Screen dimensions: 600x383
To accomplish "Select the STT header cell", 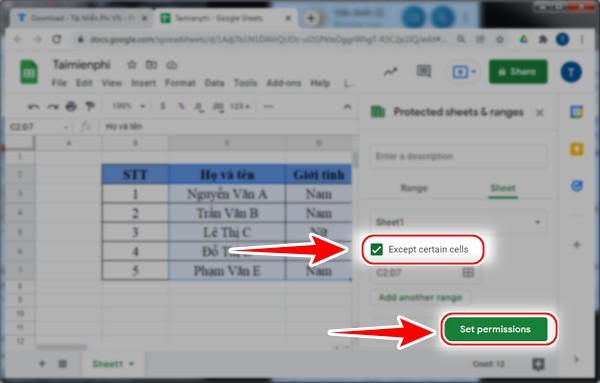I will (x=135, y=174).
